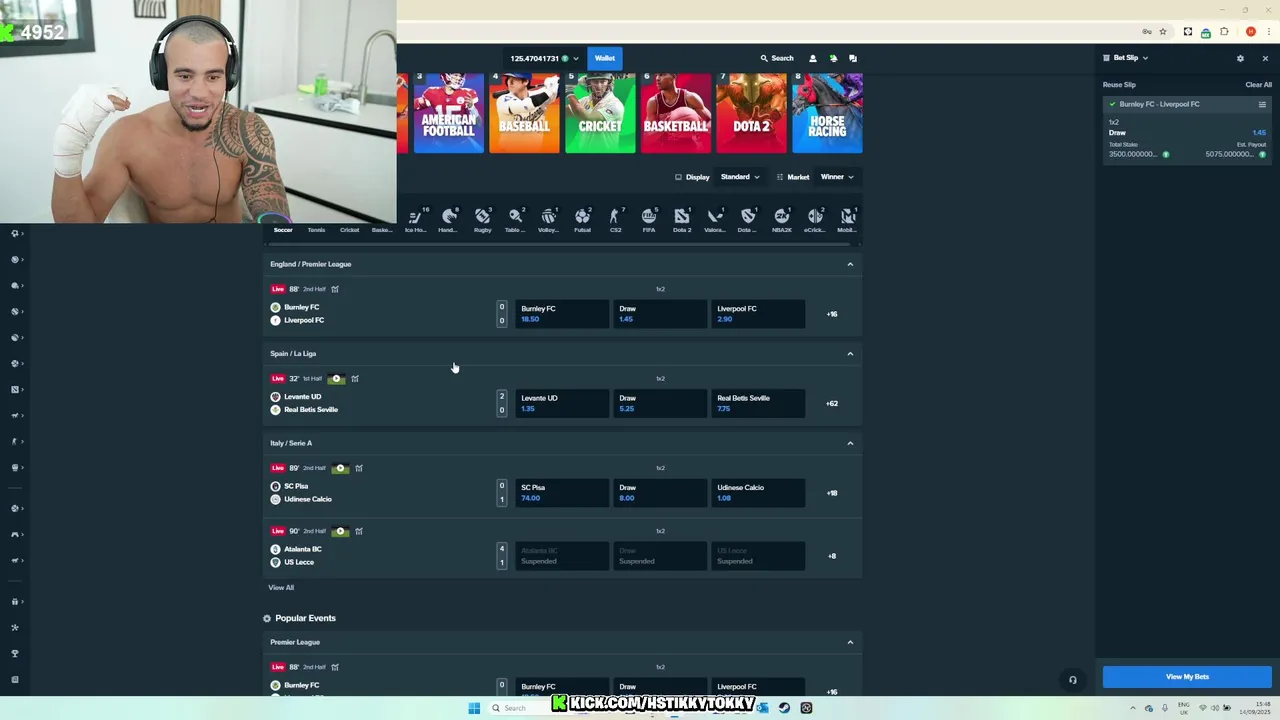The image size is (1280, 720).
Task: Bet on Burnley FC at 18.50
Action: coord(562,314)
